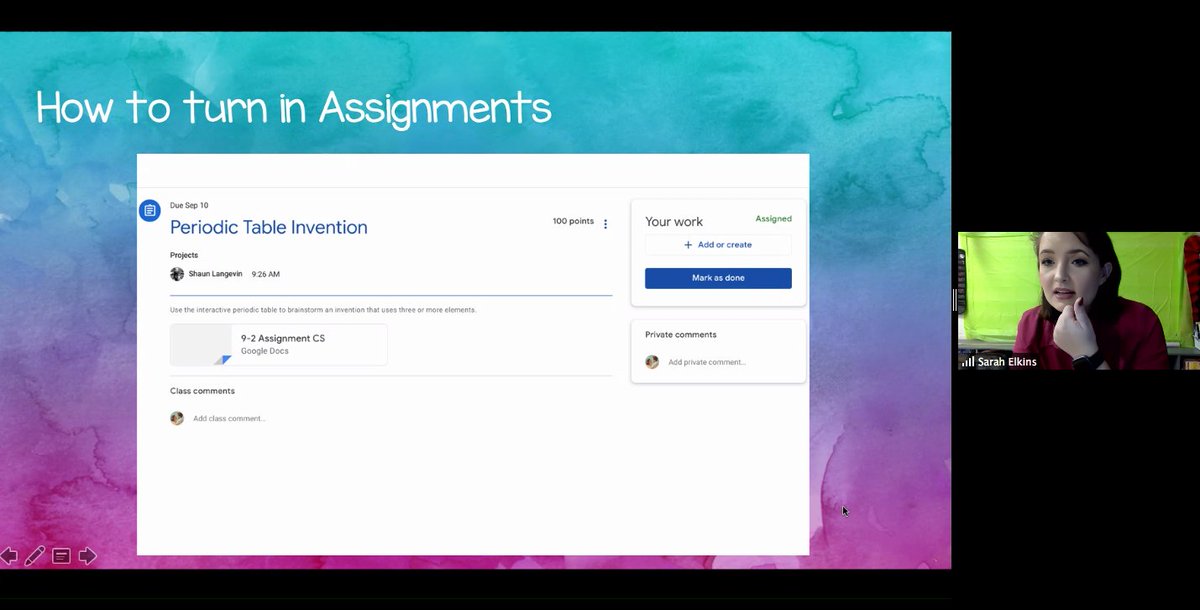
Task: Click the Private comments heading
Action: pyautogui.click(x=681, y=335)
